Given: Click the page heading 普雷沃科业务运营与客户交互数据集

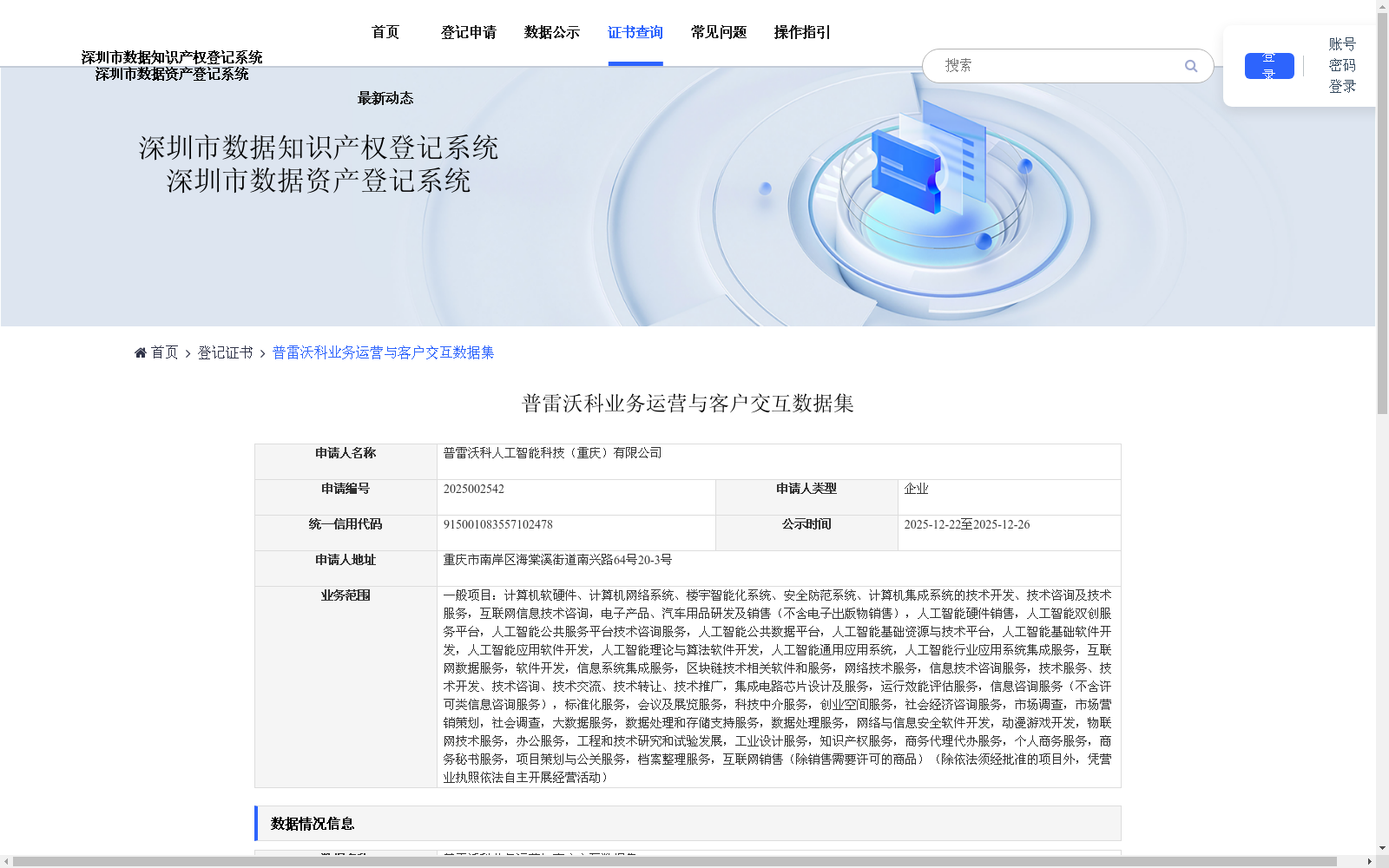Looking at the screenshot, I should click(x=688, y=404).
